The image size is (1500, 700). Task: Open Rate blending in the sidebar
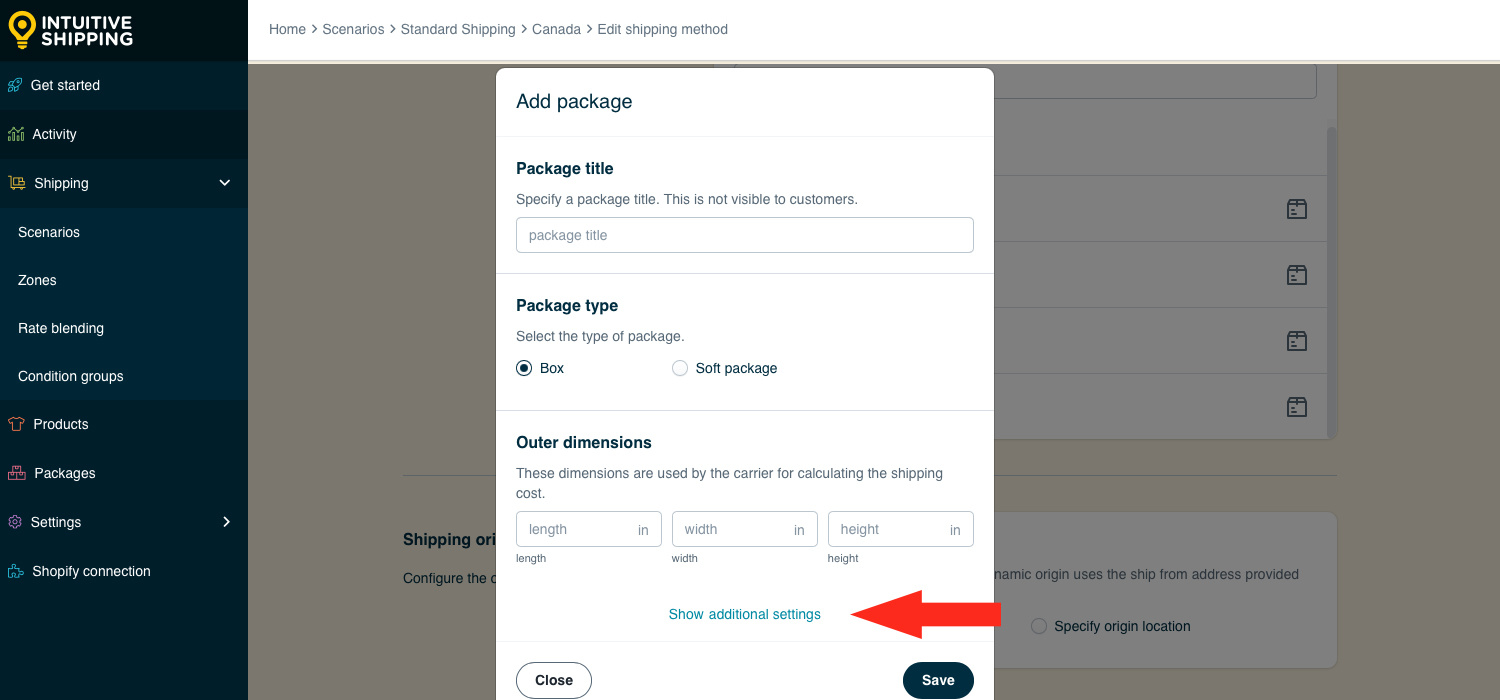click(61, 328)
